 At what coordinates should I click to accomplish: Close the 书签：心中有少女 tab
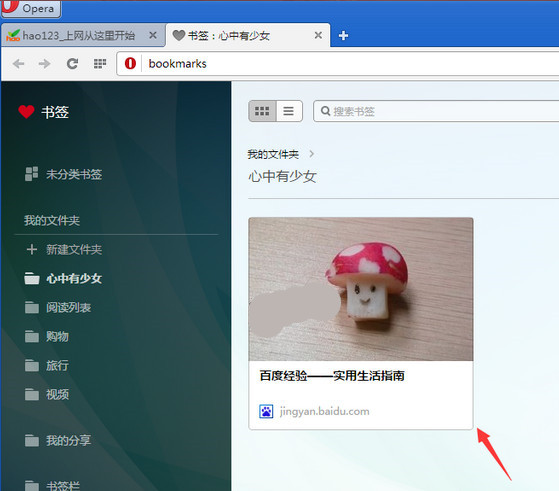click(318, 35)
